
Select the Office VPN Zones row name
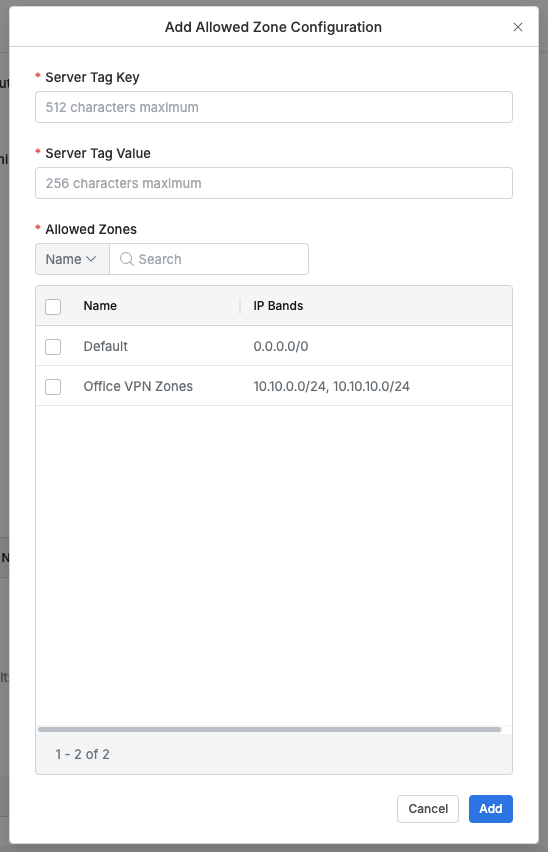[138, 386]
